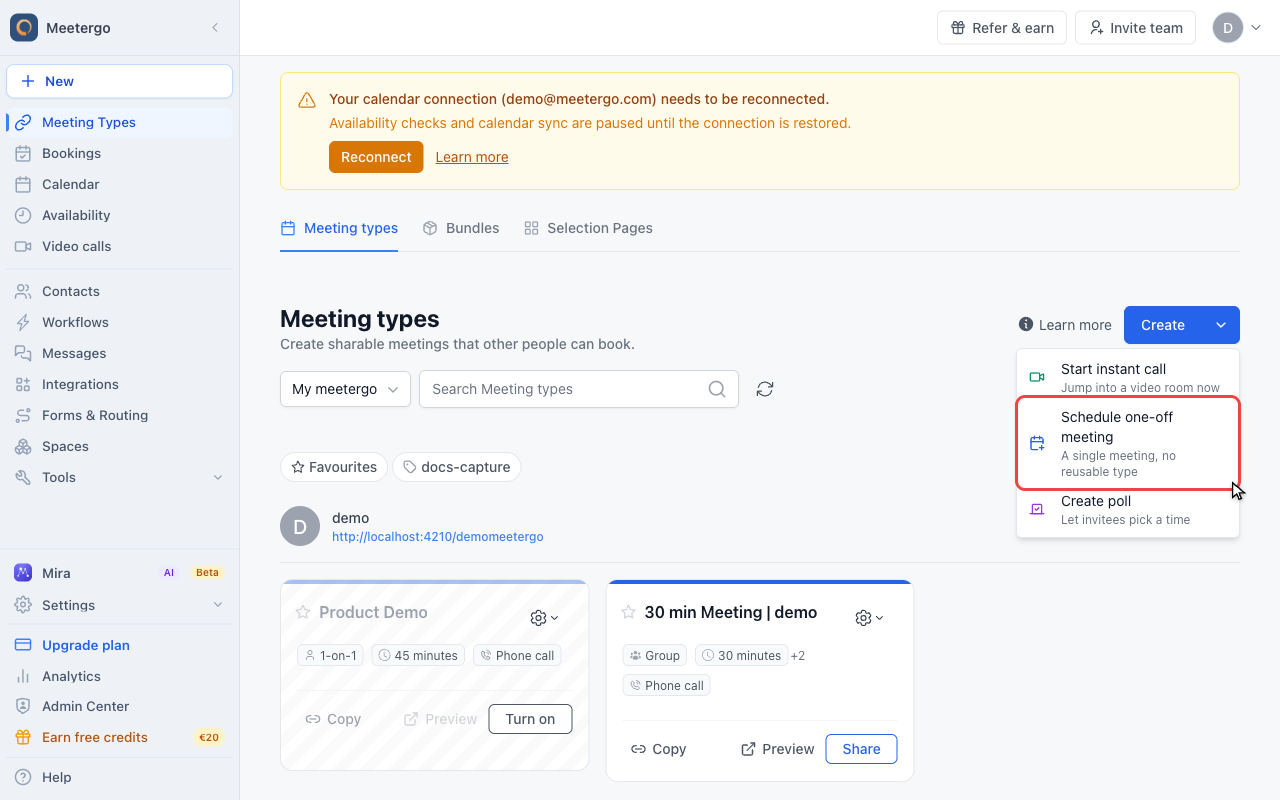Expand the Settings submenu chevron

pos(218,605)
